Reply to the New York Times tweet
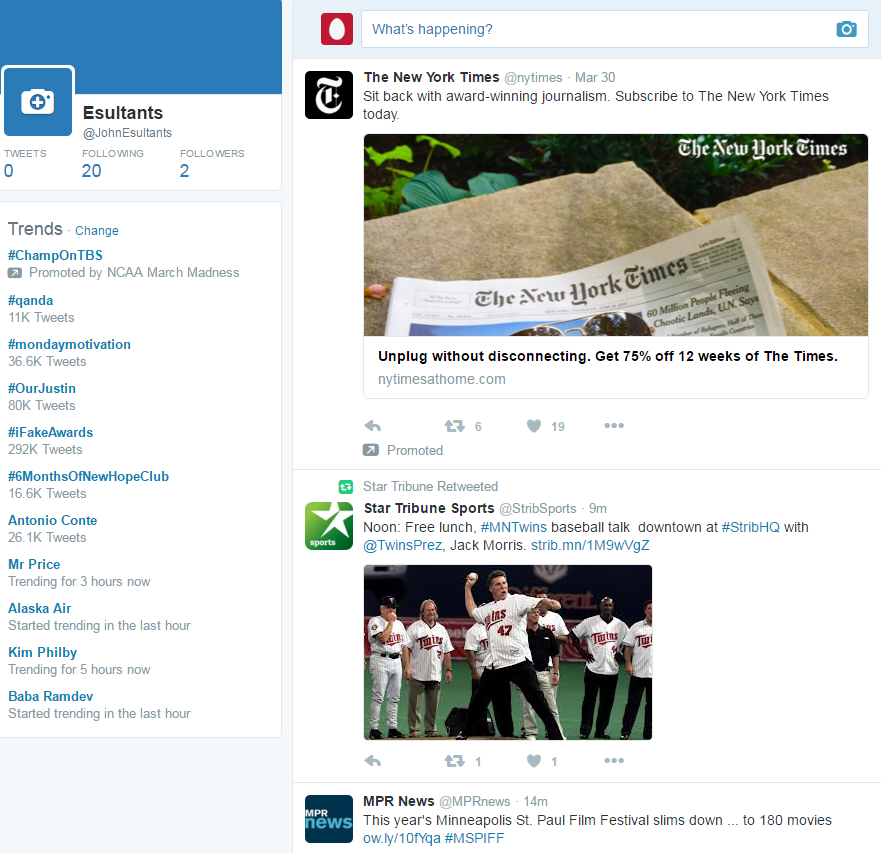This screenshot has width=881, height=862. pos(373,426)
